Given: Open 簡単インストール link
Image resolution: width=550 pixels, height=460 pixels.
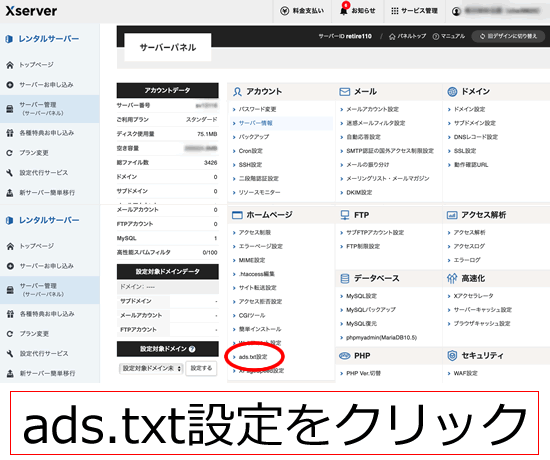Looking at the screenshot, I should point(260,329).
